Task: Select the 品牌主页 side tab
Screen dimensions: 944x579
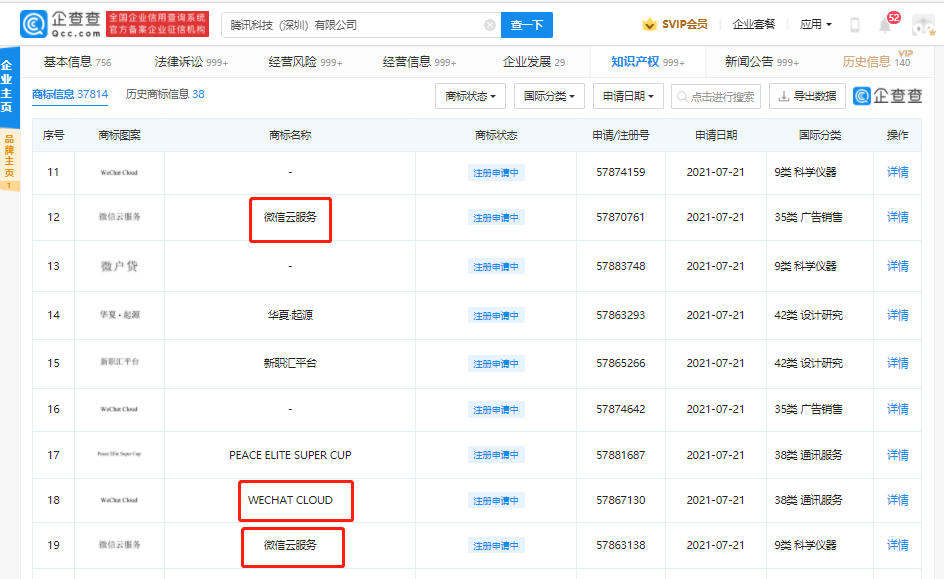Action: (8, 160)
